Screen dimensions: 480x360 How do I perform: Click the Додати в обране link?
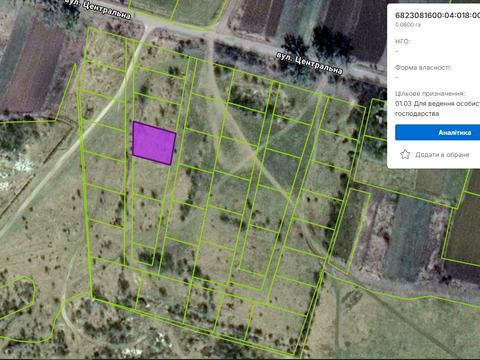[442, 155]
